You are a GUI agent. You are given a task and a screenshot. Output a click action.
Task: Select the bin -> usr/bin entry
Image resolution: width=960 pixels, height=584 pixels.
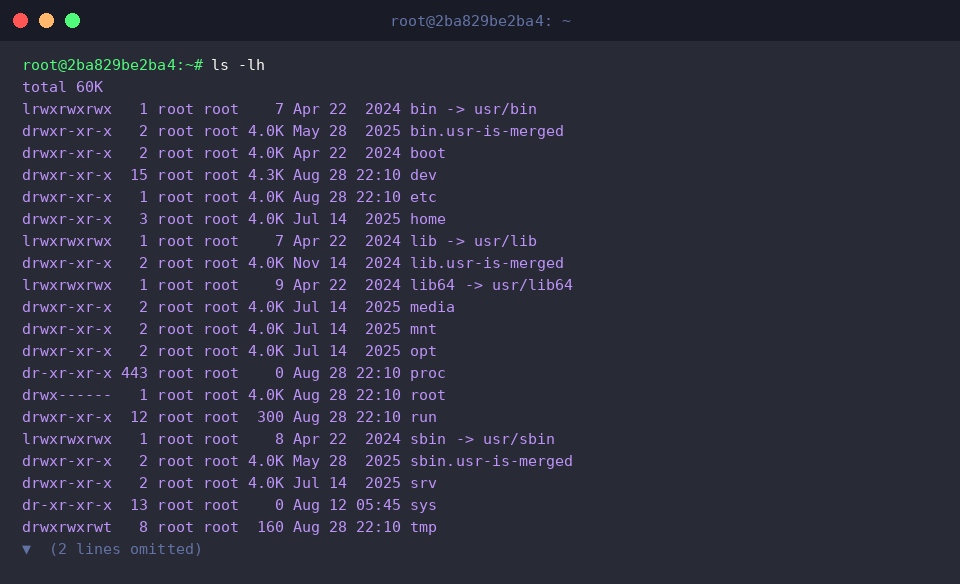(x=473, y=109)
